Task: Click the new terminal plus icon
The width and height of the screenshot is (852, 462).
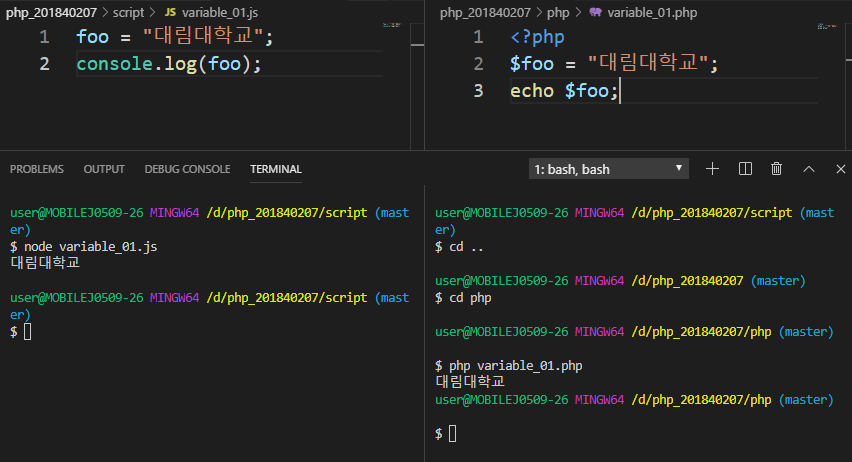Action: (712, 169)
